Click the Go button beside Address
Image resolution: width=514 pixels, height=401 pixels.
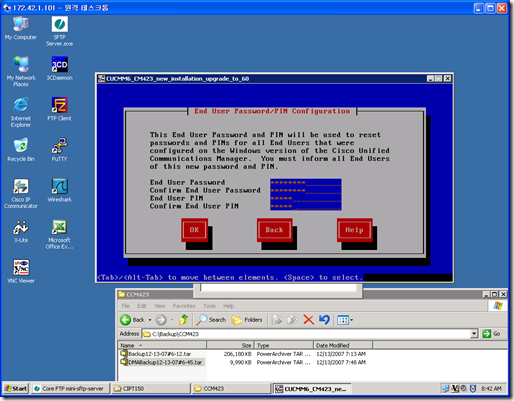(491, 334)
